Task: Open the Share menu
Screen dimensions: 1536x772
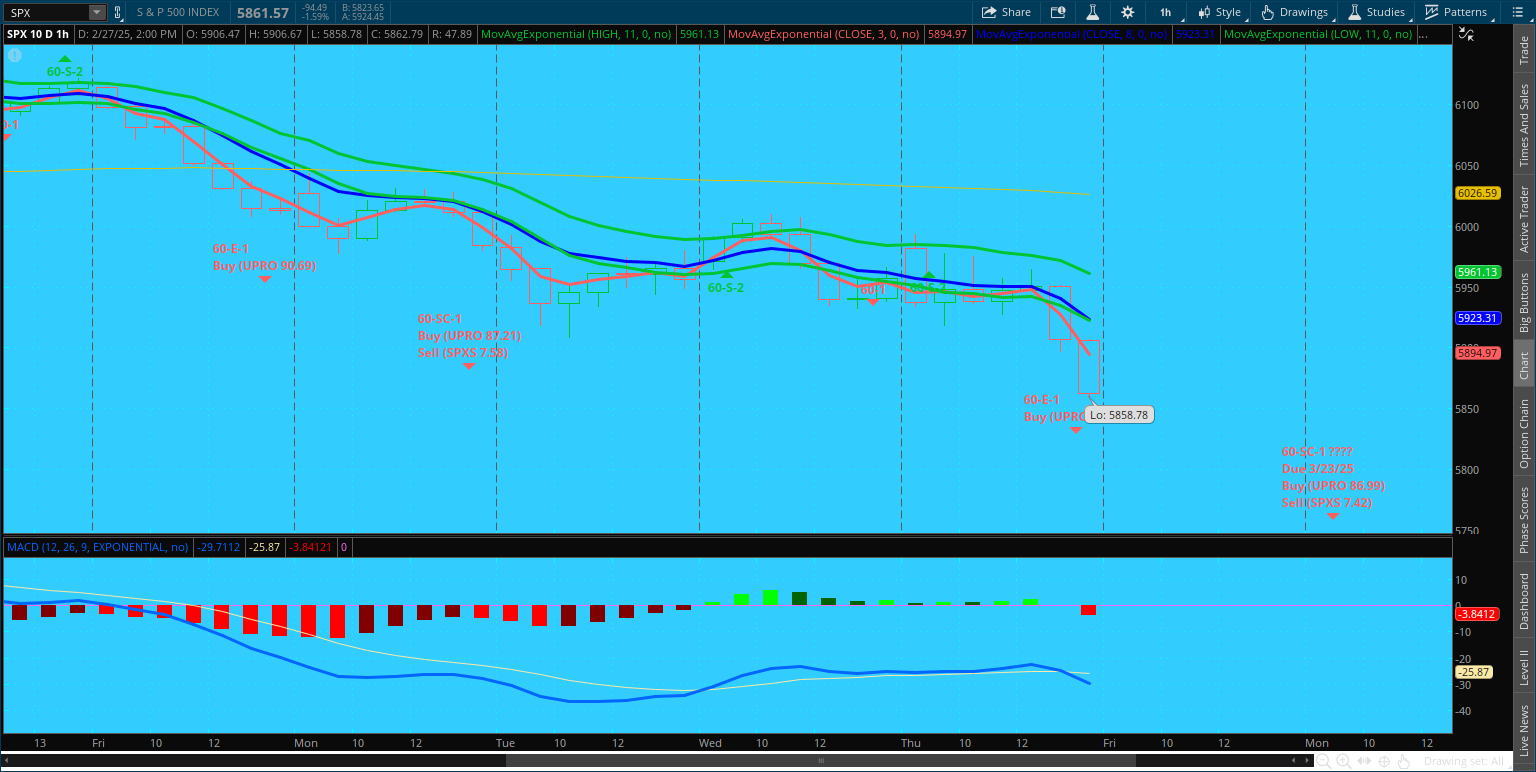Action: (x=1006, y=12)
